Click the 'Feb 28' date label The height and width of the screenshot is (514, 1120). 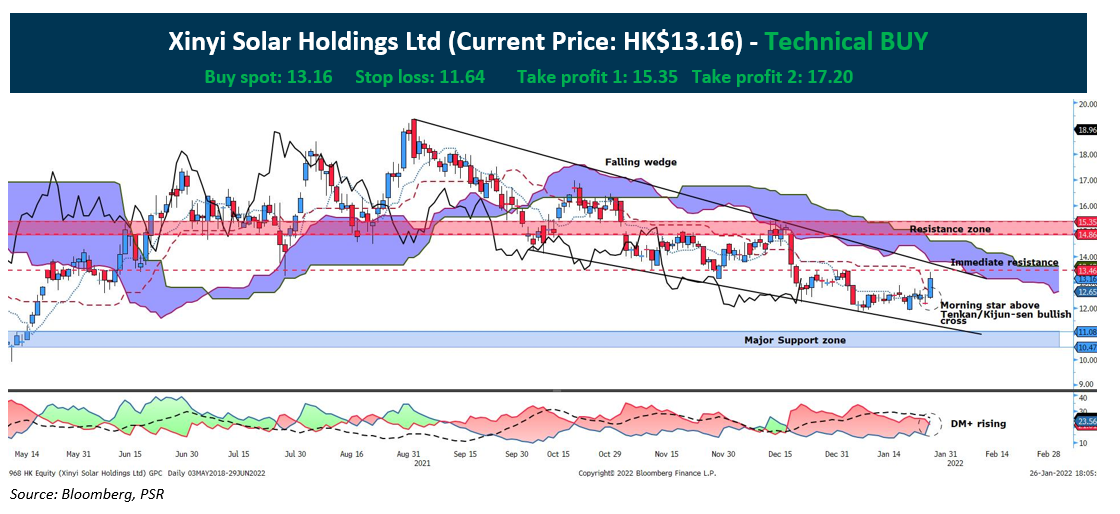[x=1049, y=454]
